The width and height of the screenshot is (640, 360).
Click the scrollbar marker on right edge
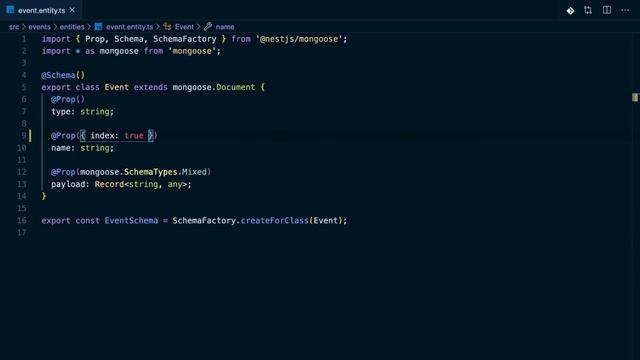(635, 98)
